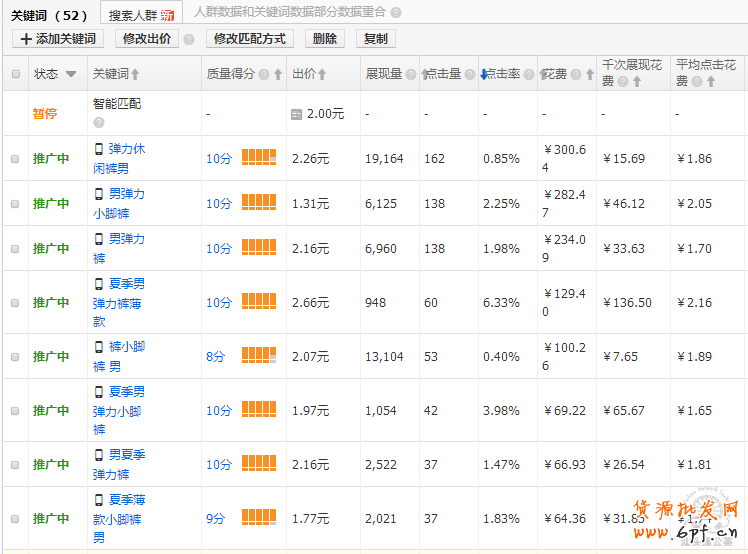Sort by 点击率 using blue down arrow
Viewport: 748px width, 554px height.
[x=484, y=74]
